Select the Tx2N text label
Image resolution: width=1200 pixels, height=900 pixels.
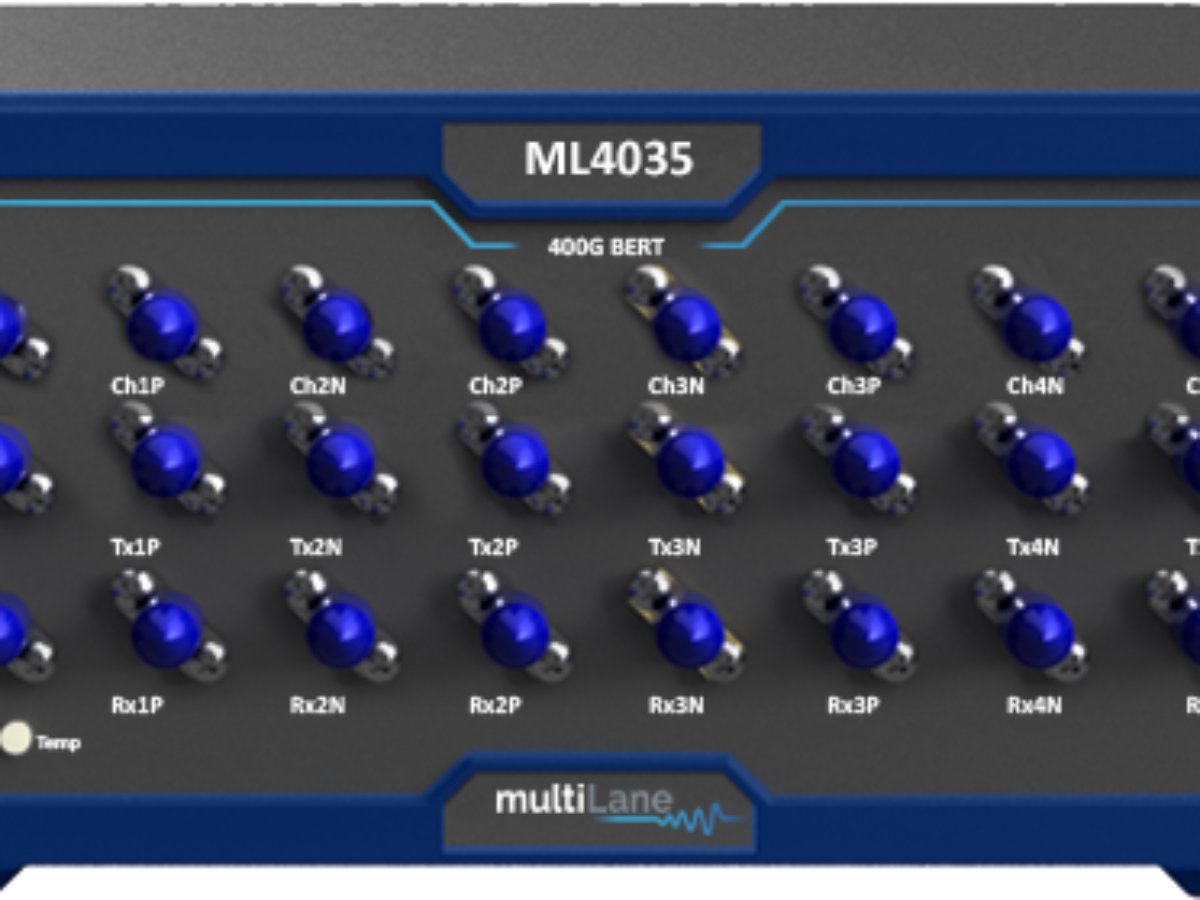point(317,547)
